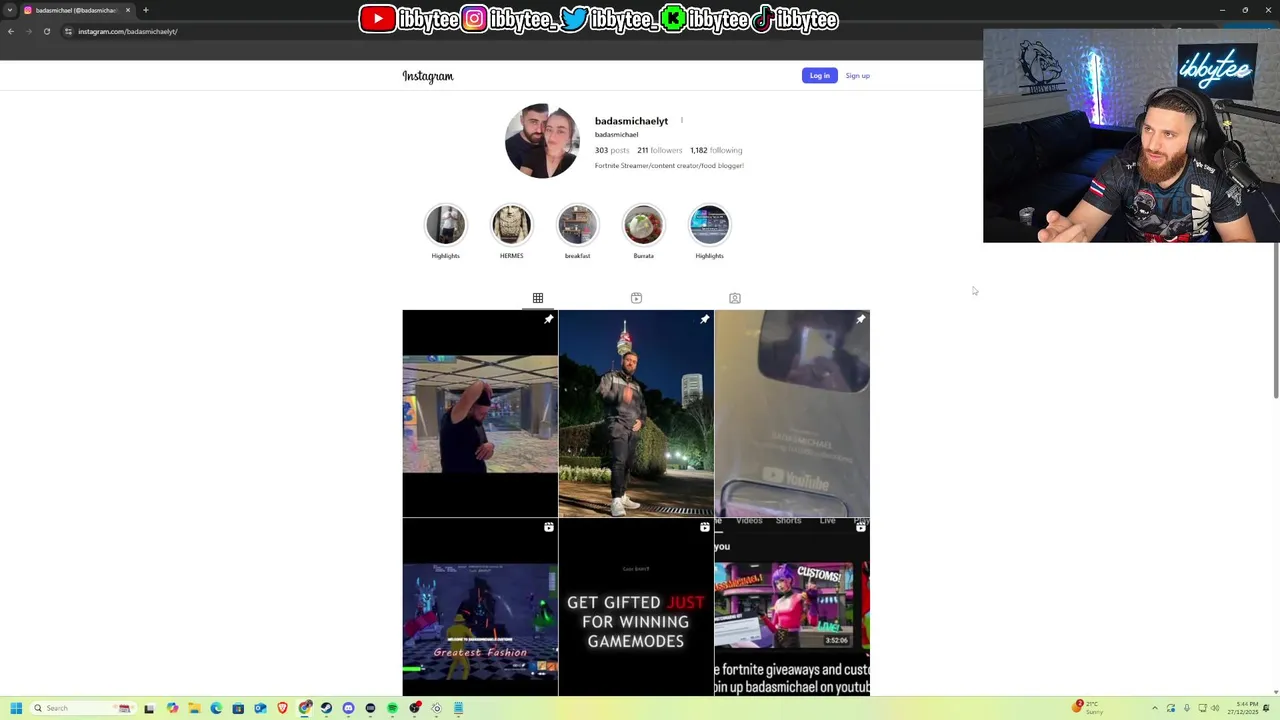Click the 303 posts count
Viewport: 1280px width, 720px height.
612,150
